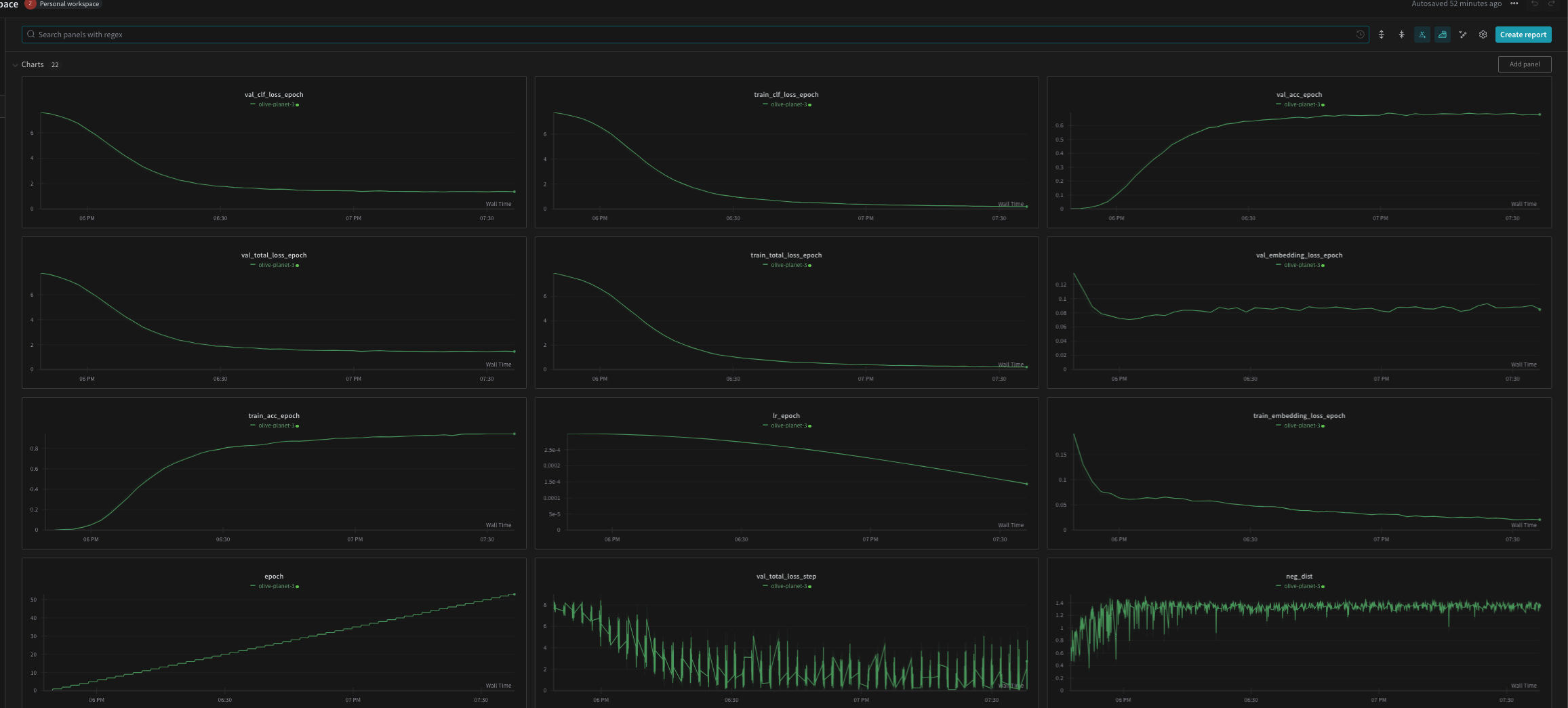
Task: Focus the Search panels with regex field
Action: (695, 35)
